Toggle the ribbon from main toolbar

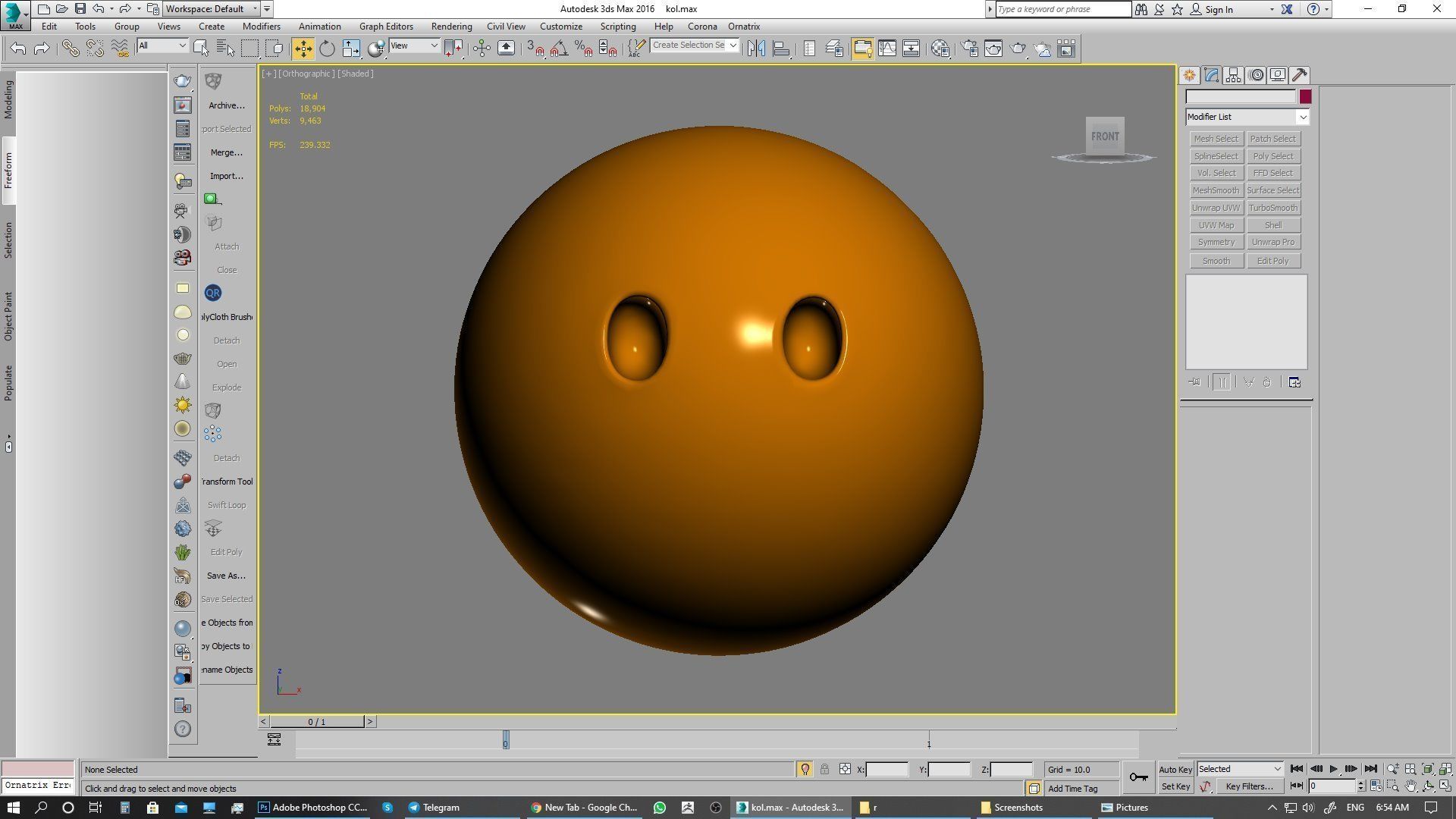[x=862, y=49]
